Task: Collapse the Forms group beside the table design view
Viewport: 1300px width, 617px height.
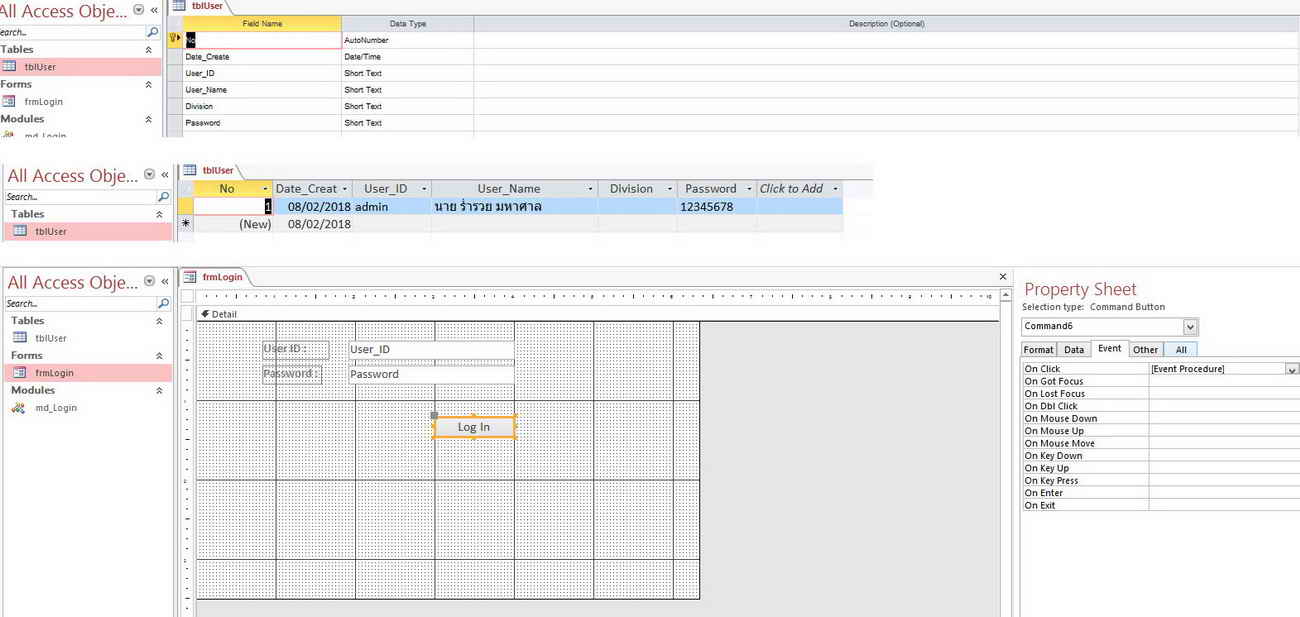Action: [148, 84]
